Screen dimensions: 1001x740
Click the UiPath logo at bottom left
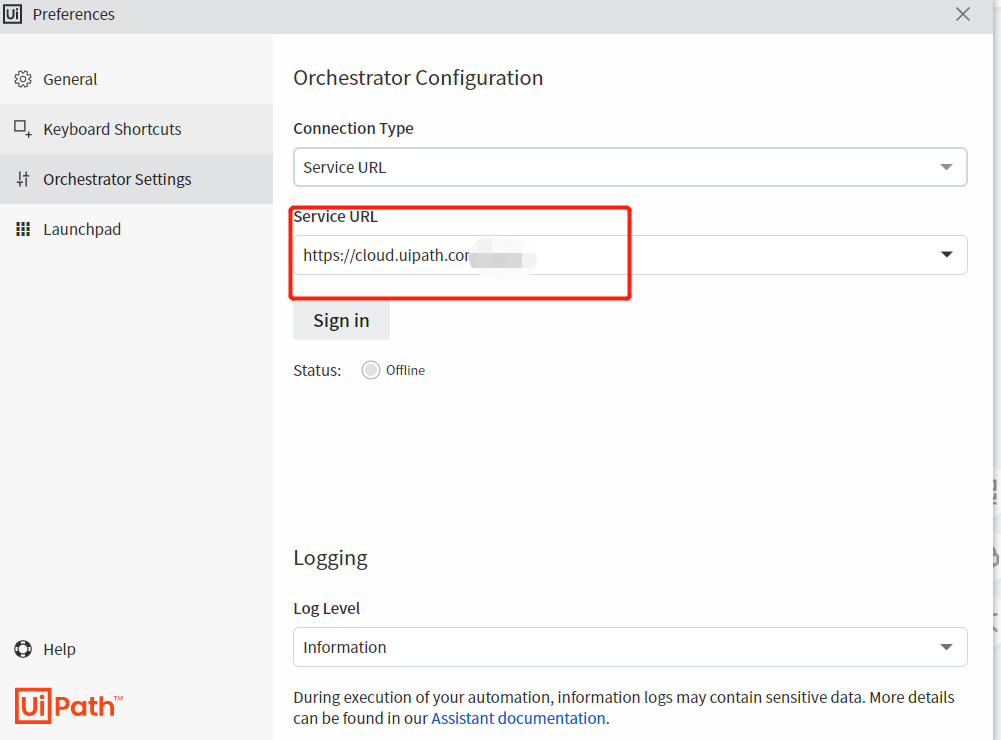click(68, 706)
